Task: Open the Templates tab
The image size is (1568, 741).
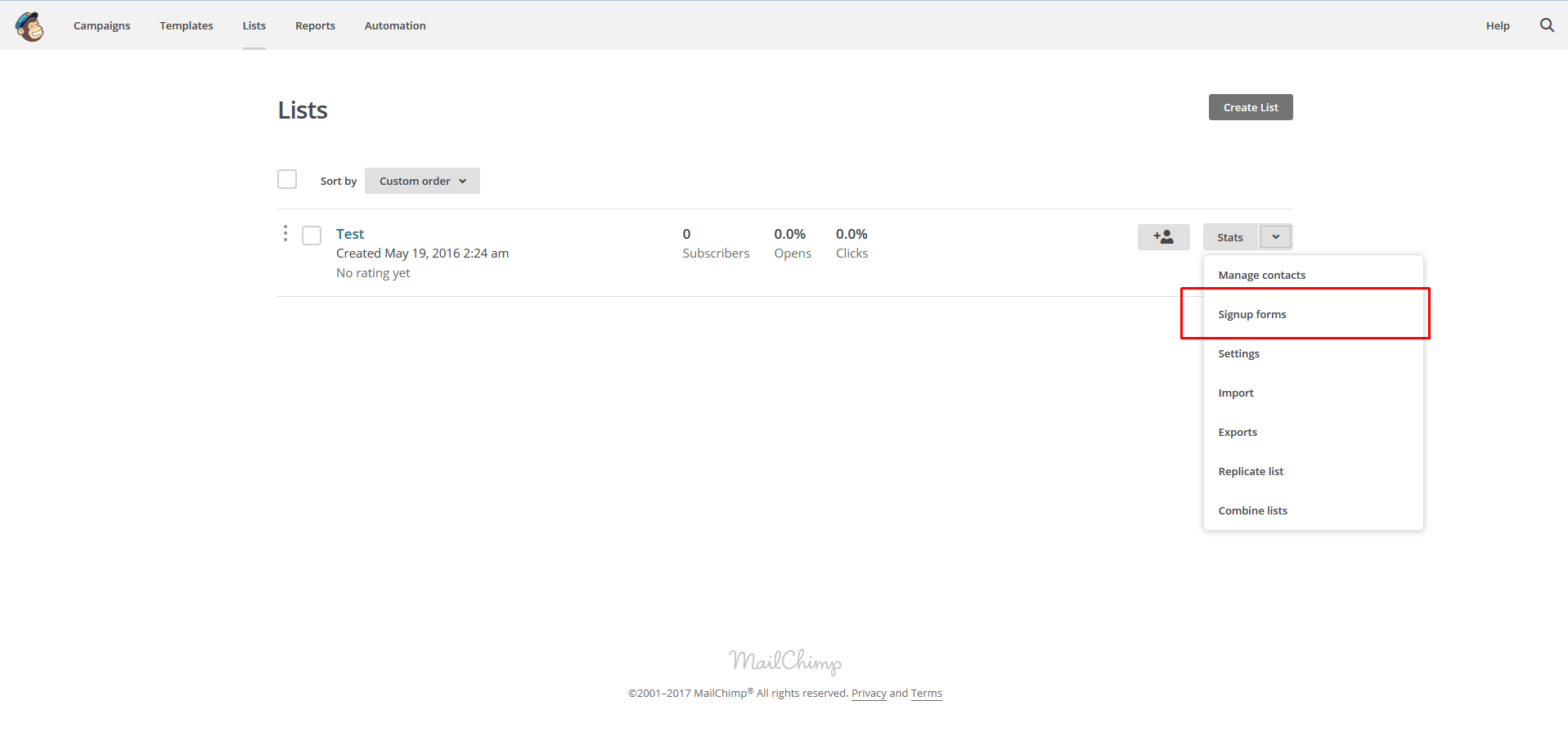Action: pyautogui.click(x=186, y=25)
